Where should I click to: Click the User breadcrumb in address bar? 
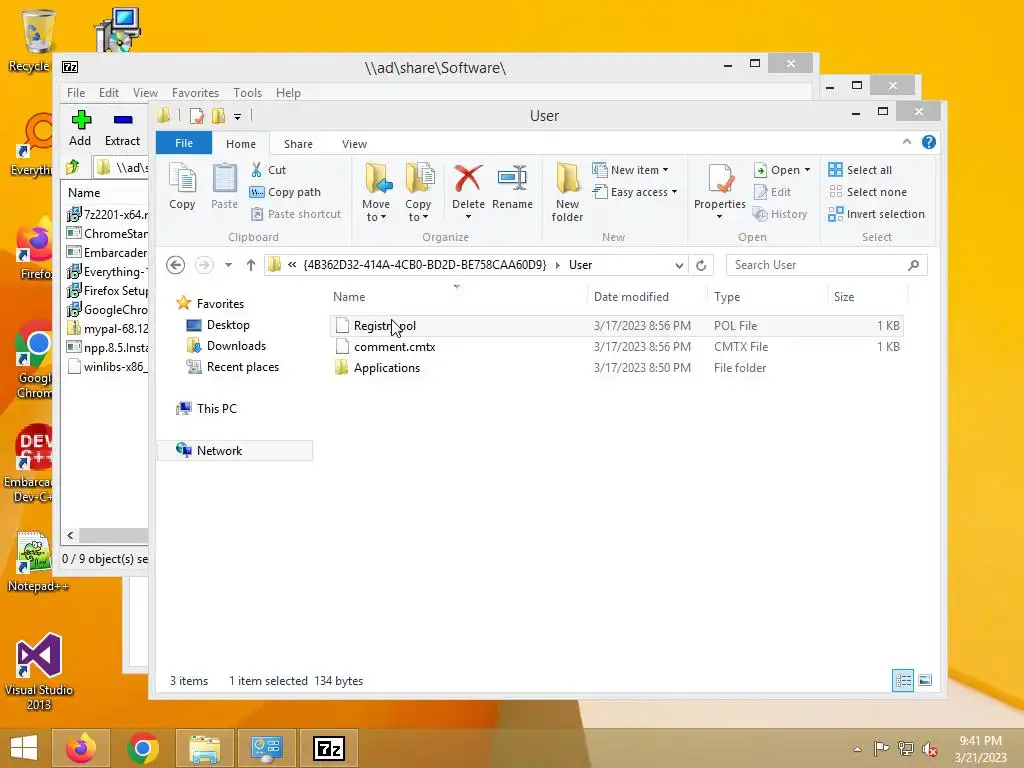pyautogui.click(x=580, y=265)
